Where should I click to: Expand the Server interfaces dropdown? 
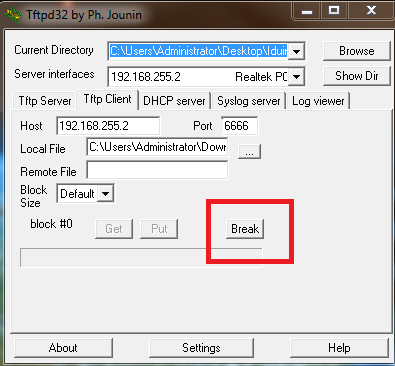tap(296, 77)
